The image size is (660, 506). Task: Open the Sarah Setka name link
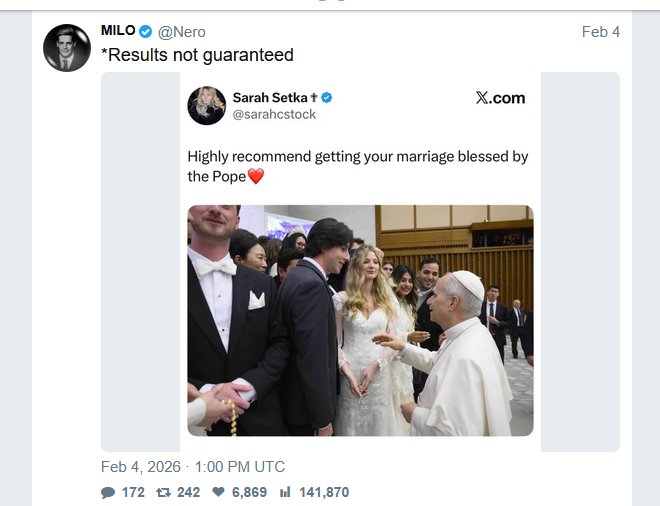pyautogui.click(x=268, y=97)
